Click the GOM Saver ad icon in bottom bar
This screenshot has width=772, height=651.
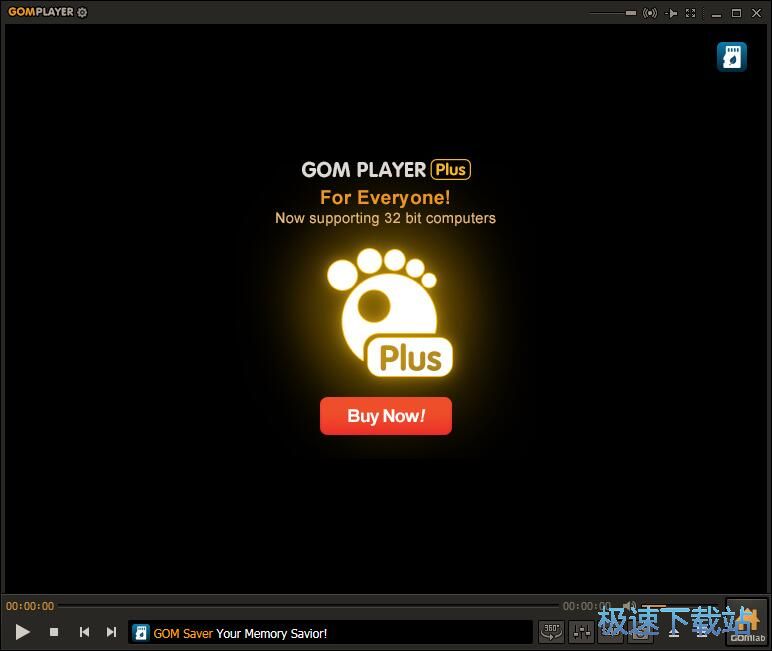pos(141,633)
